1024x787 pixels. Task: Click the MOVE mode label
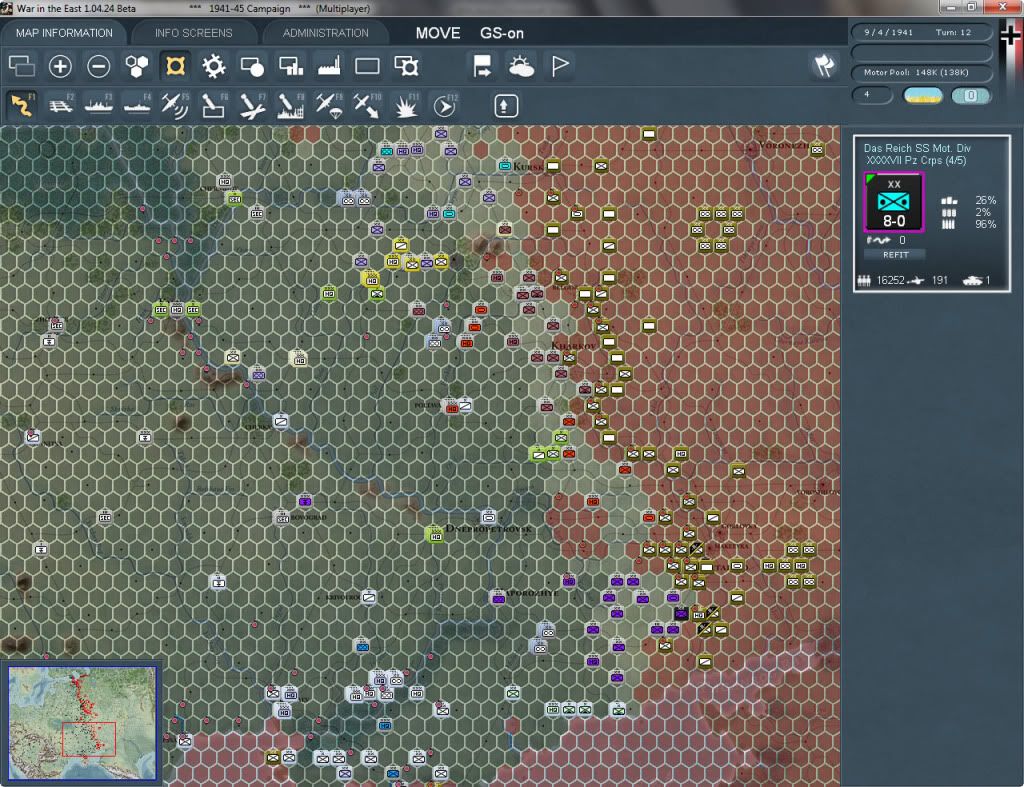[x=438, y=33]
